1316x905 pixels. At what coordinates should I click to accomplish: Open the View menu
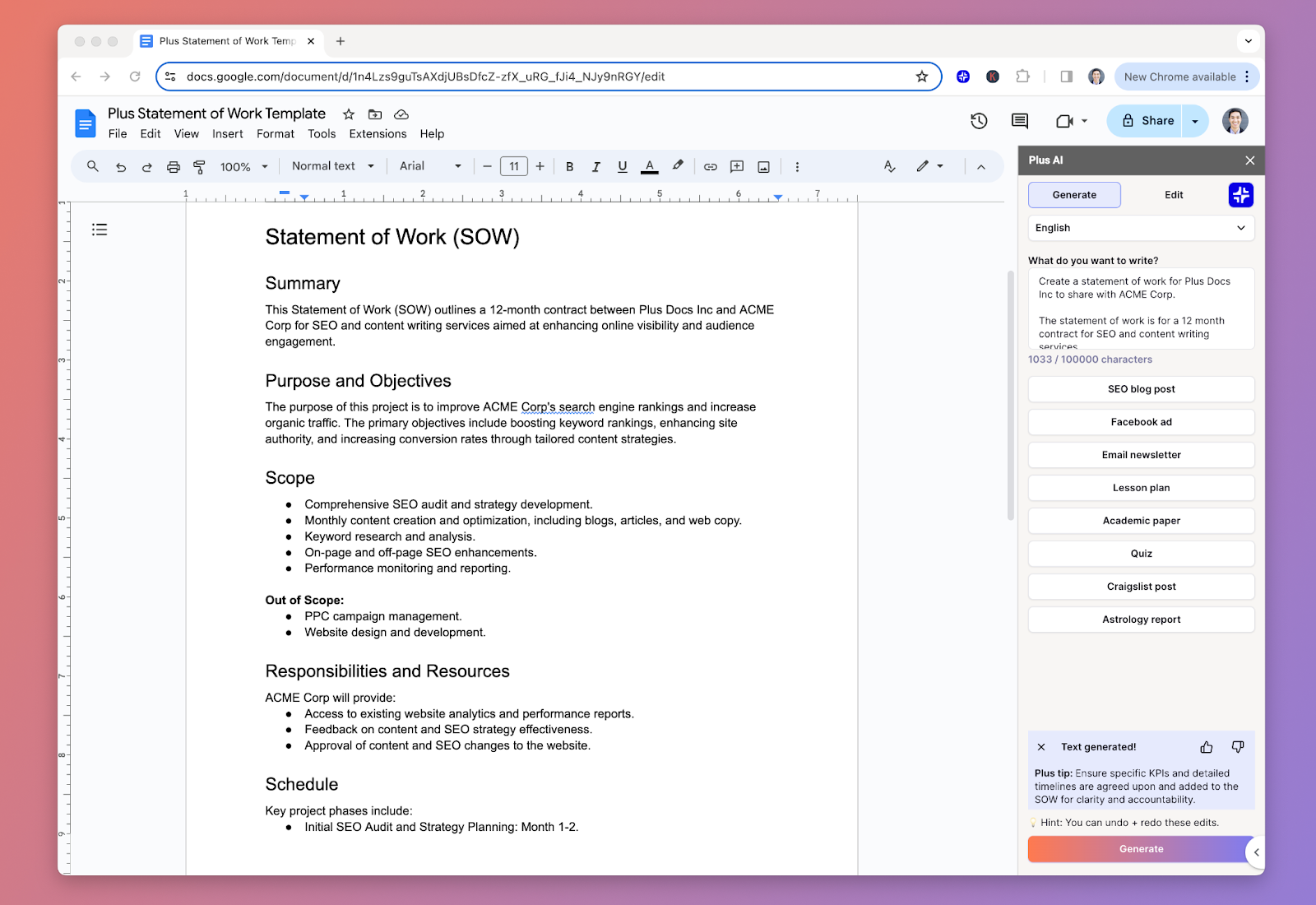click(187, 134)
